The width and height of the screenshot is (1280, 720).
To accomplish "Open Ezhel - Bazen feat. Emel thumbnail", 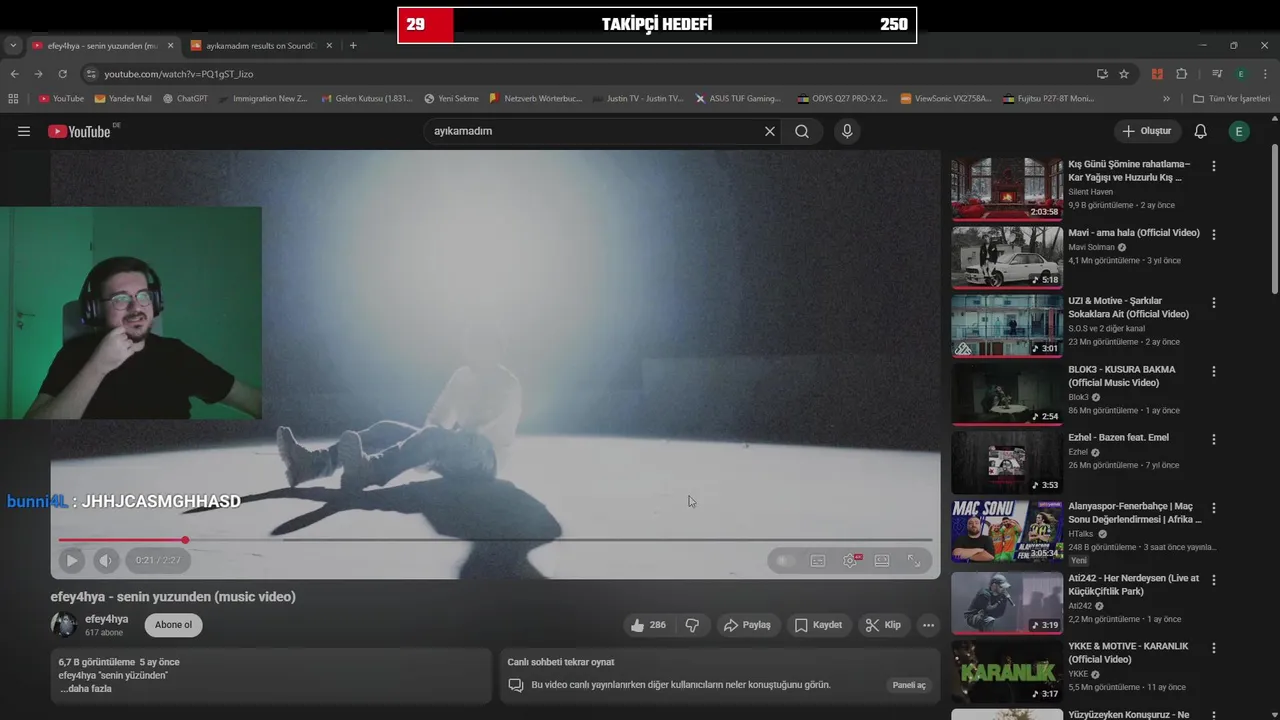I will pyautogui.click(x=1006, y=462).
